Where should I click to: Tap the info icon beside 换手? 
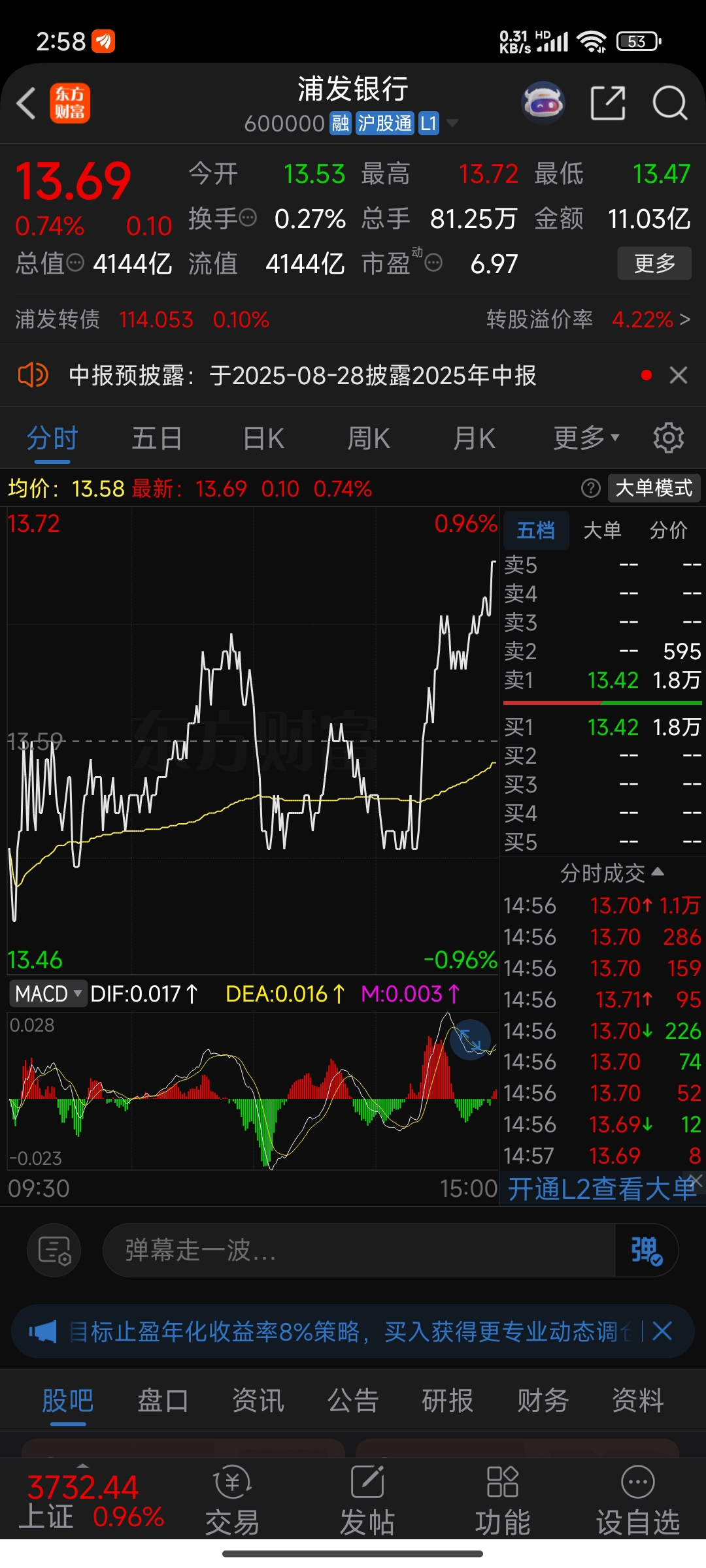(x=248, y=218)
